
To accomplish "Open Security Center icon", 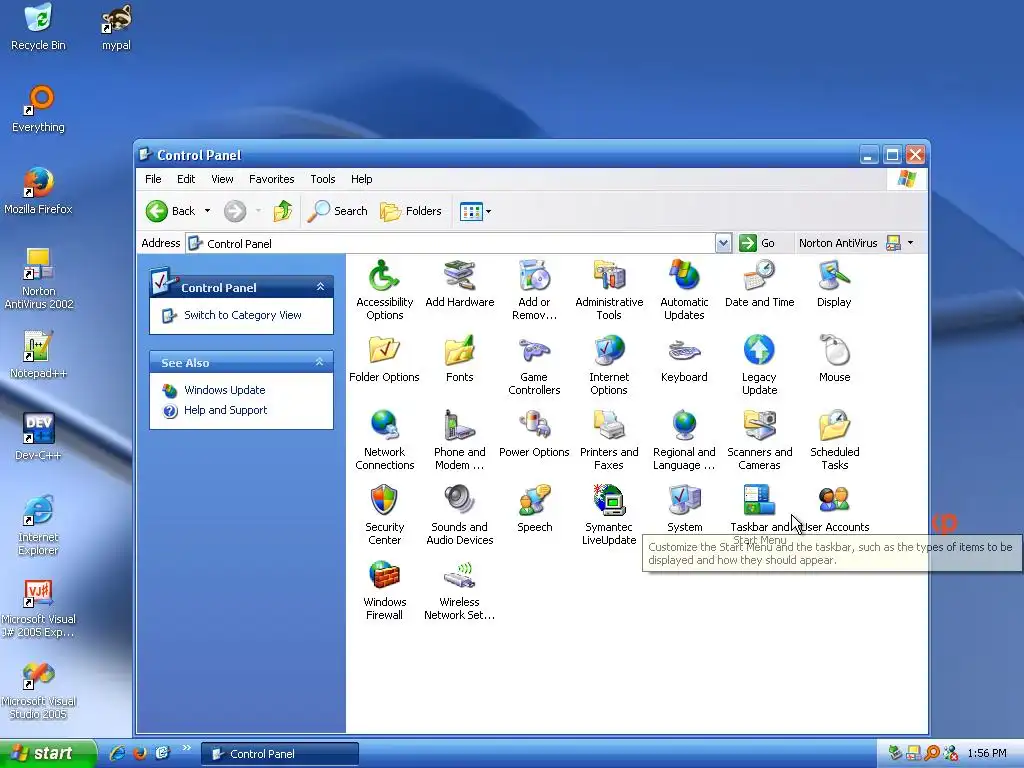I will pyautogui.click(x=384, y=501).
